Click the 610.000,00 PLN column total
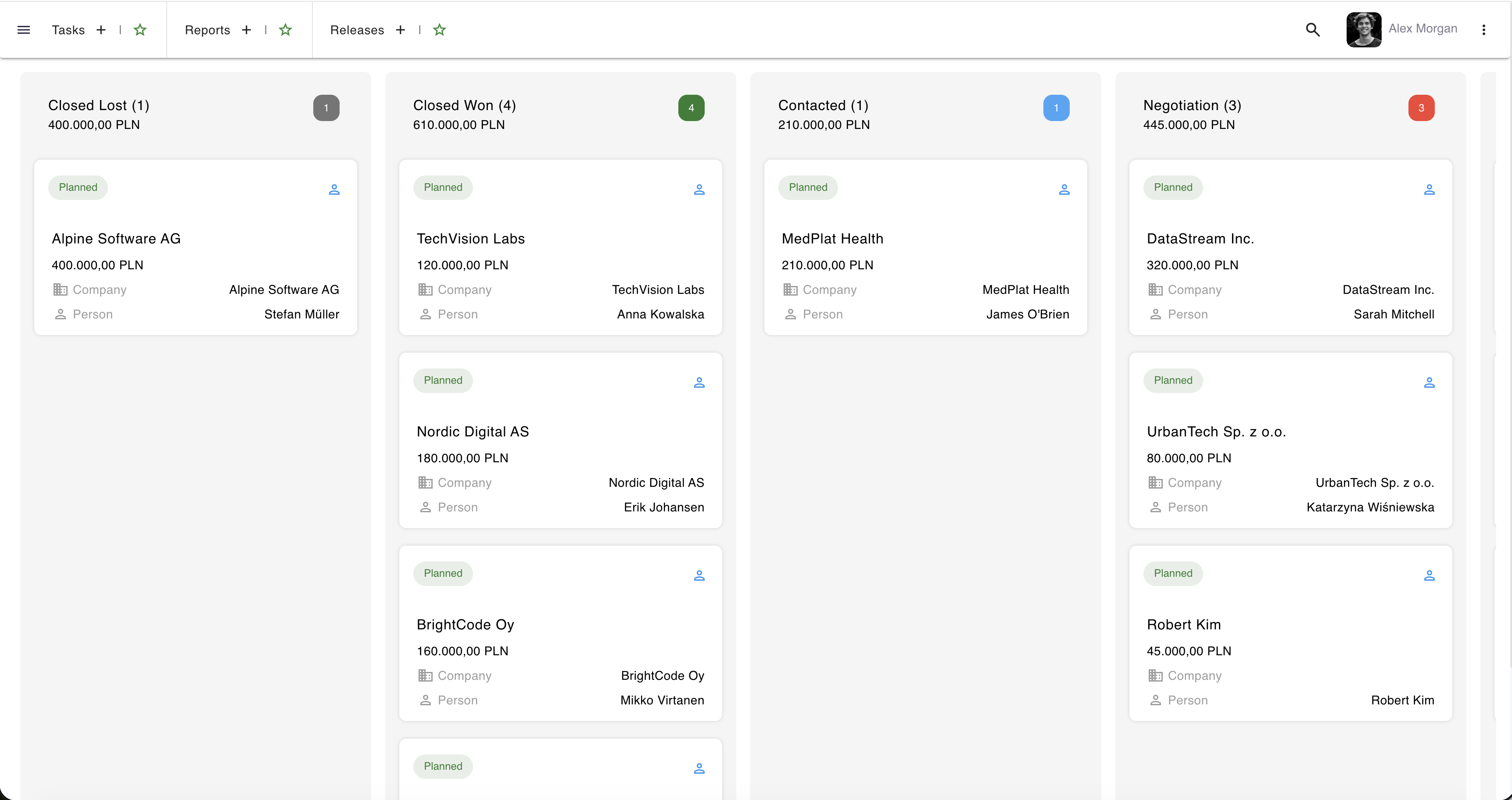The height and width of the screenshot is (800, 1512). pyautogui.click(x=459, y=125)
